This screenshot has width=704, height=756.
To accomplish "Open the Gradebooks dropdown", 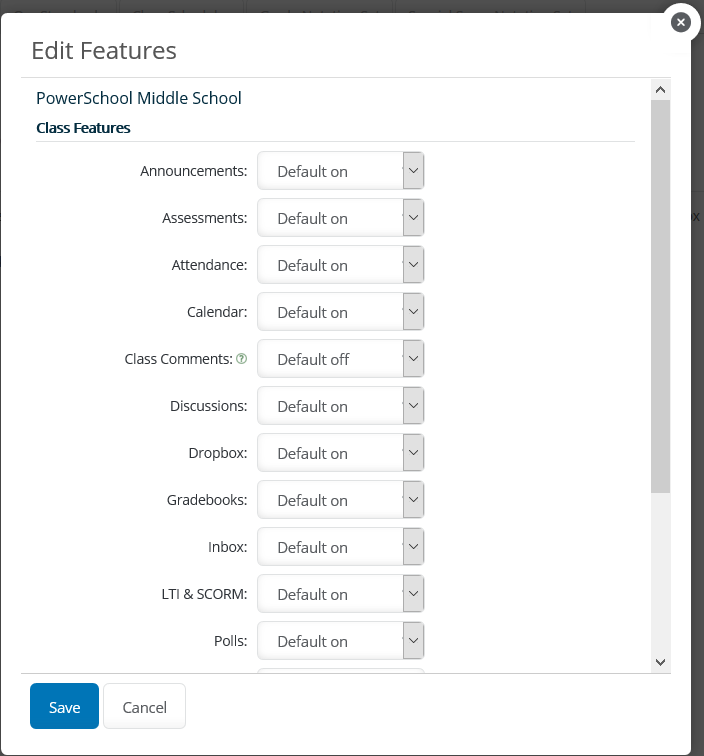I will pyautogui.click(x=340, y=500).
